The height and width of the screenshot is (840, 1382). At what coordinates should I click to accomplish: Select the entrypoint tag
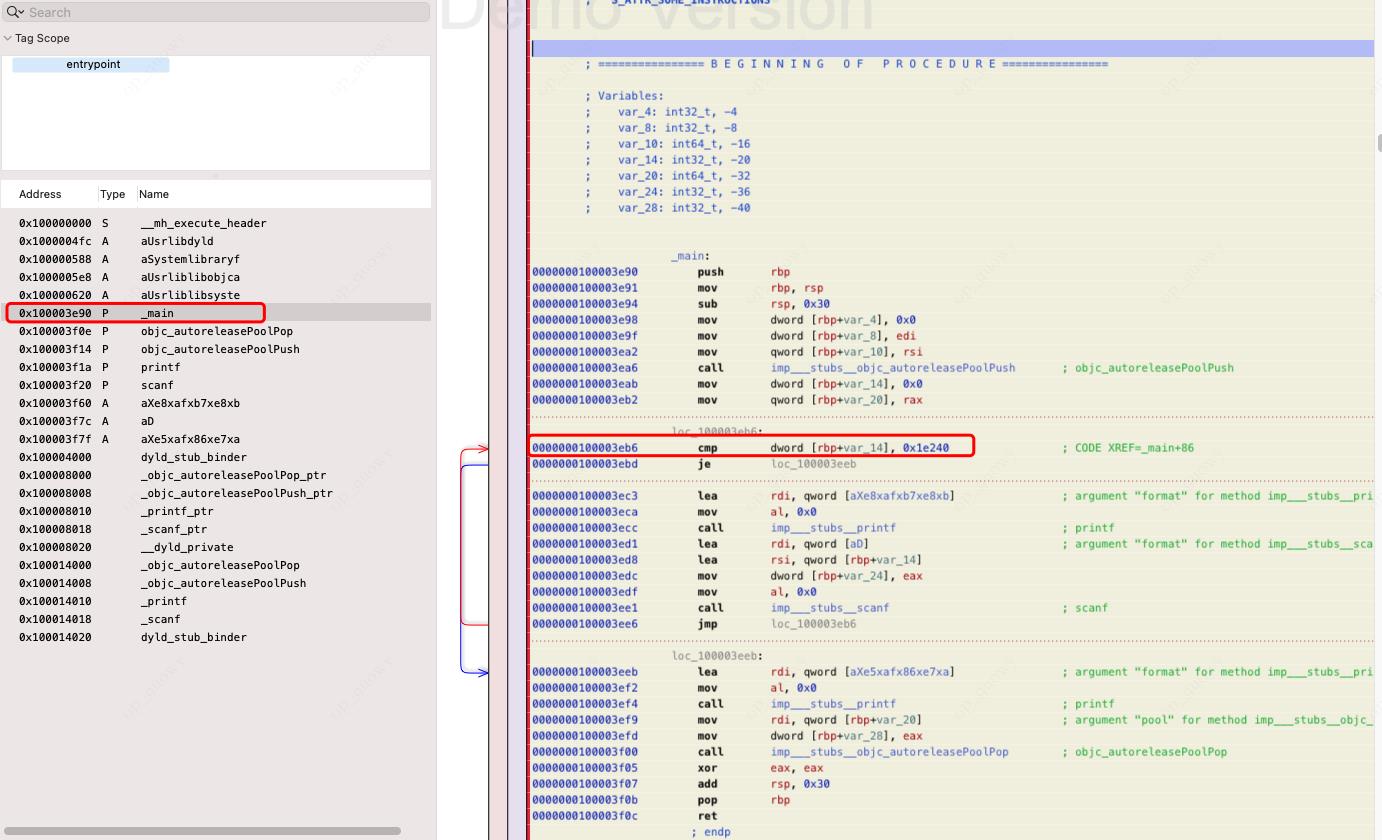(93, 64)
